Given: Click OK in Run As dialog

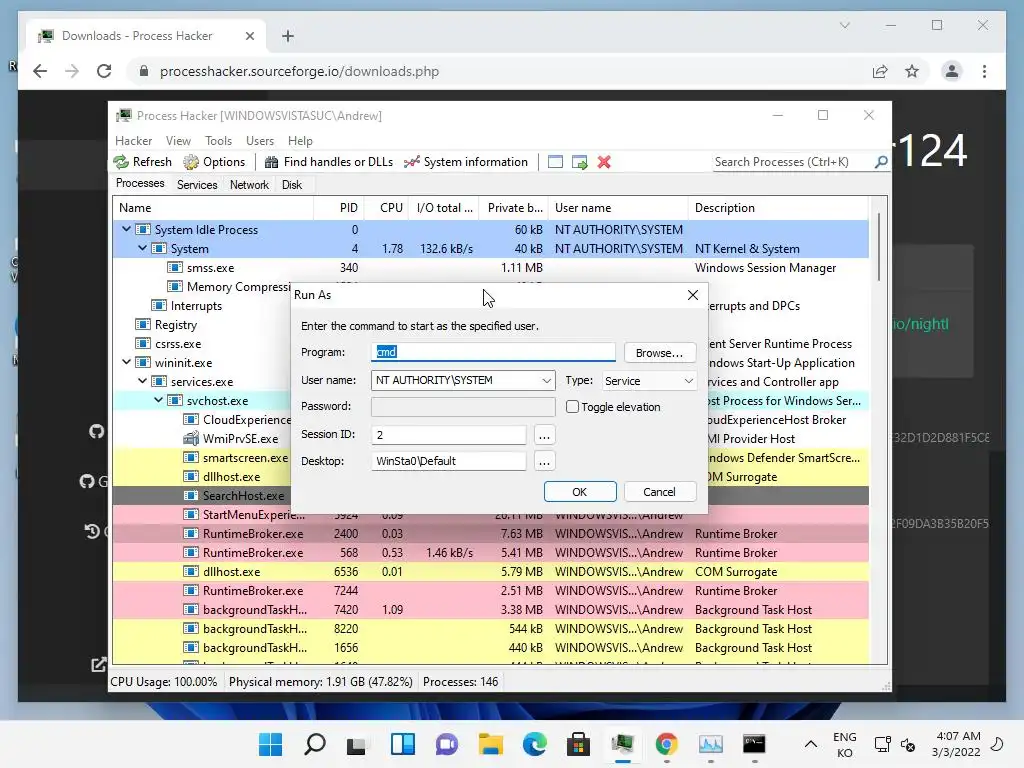Looking at the screenshot, I should pyautogui.click(x=580, y=492).
